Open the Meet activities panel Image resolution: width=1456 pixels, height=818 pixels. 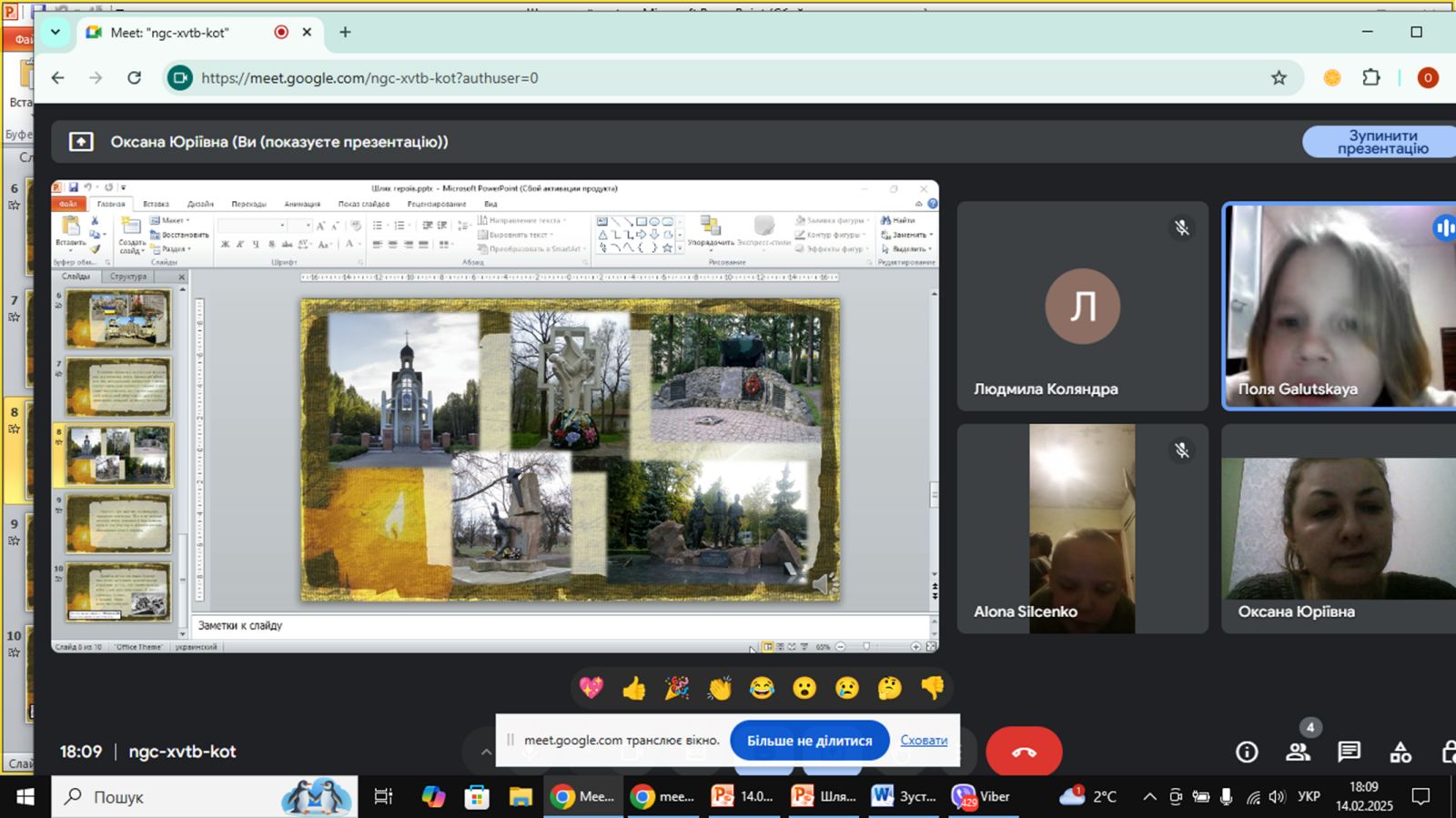click(1400, 752)
